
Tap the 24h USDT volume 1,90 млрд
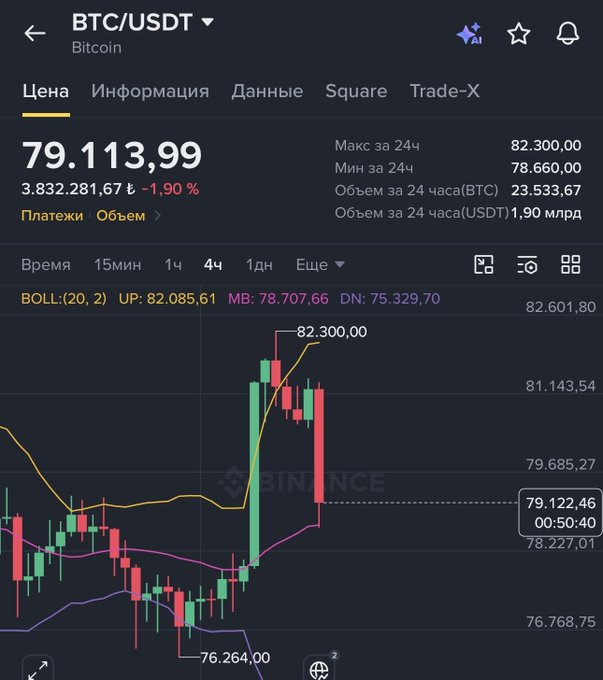546,213
